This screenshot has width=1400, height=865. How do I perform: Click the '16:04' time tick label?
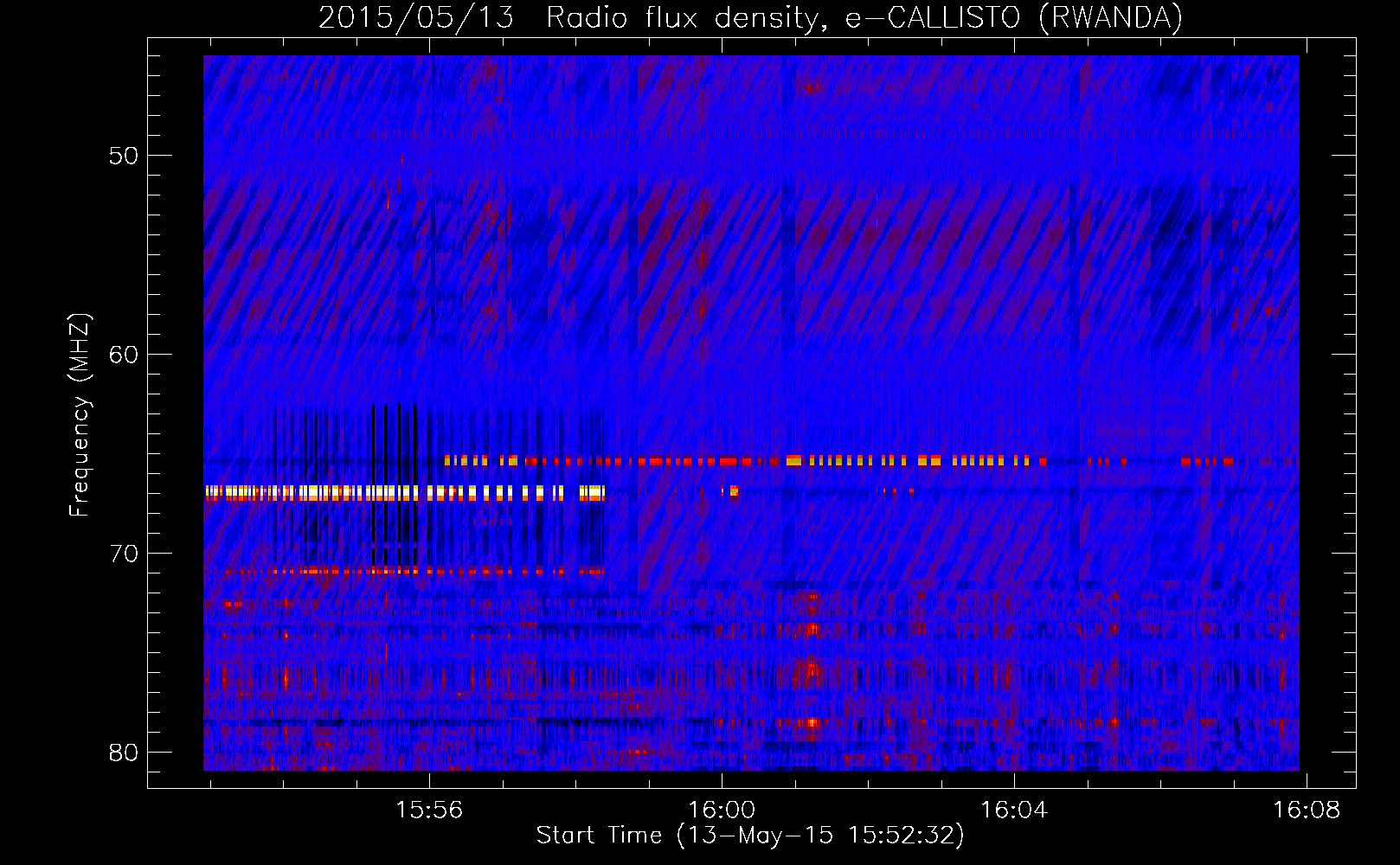pyautogui.click(x=1014, y=811)
